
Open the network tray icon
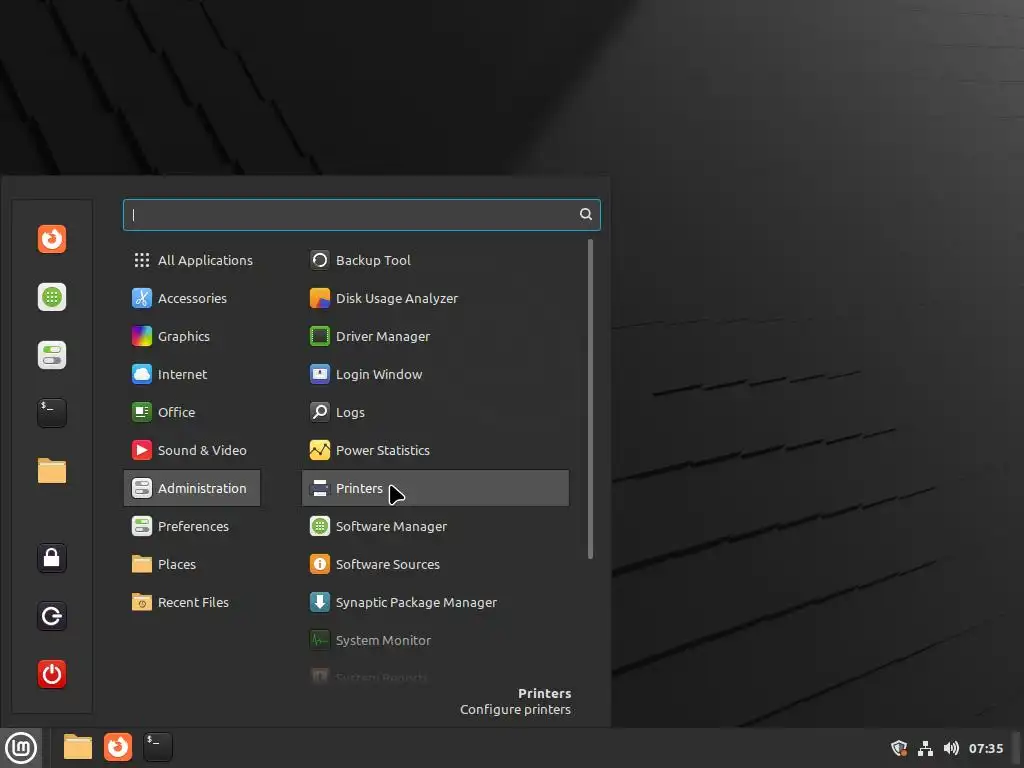click(925, 748)
